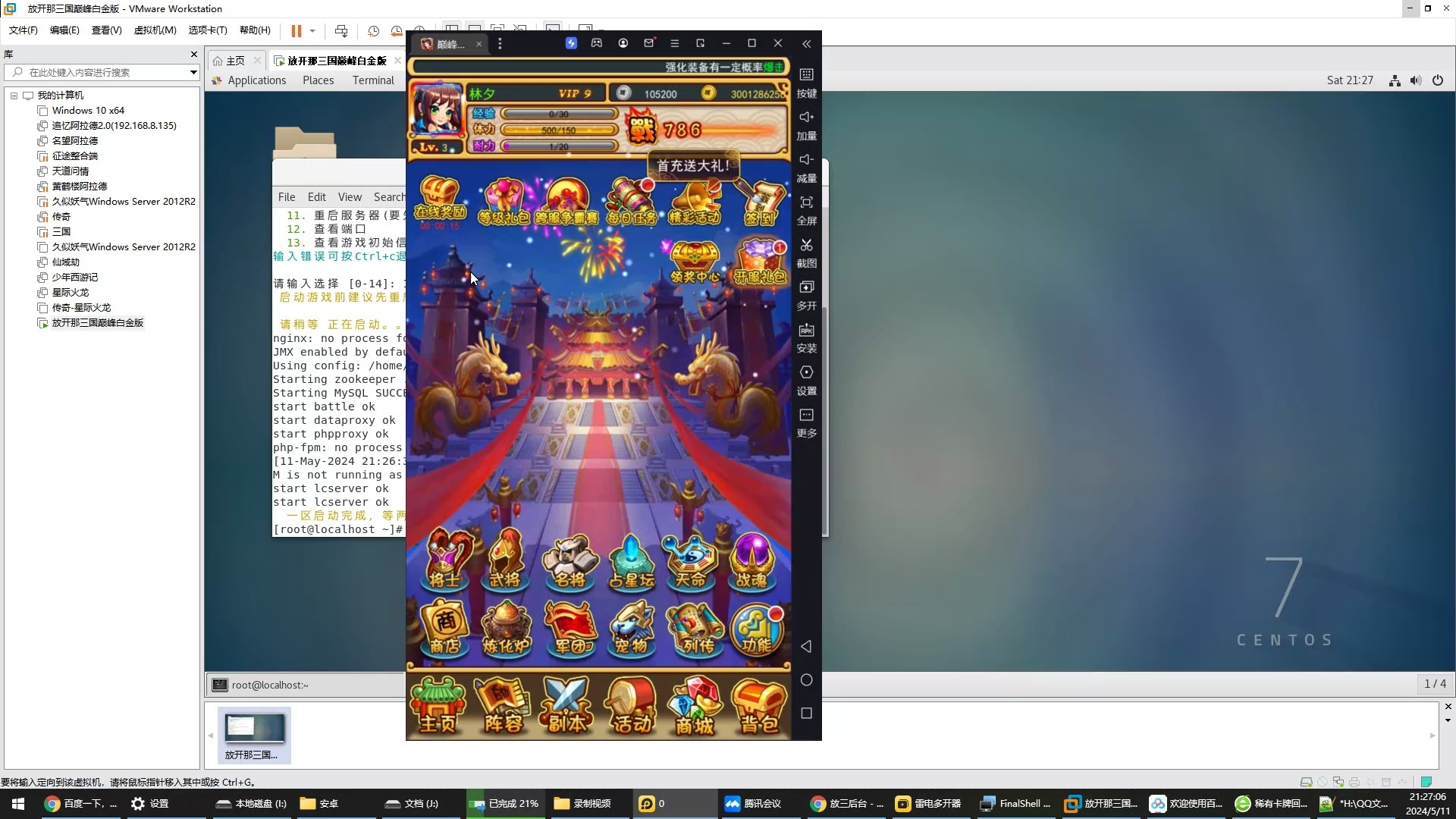This screenshot has height=819, width=1456.
Task: Open the CentOS Applications menu
Action: click(x=256, y=80)
